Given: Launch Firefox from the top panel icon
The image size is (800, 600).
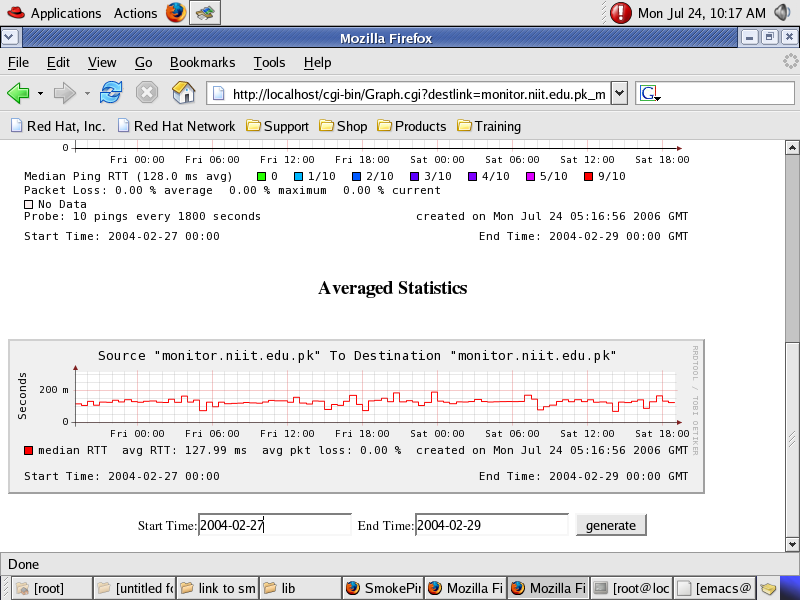Looking at the screenshot, I should (176, 13).
